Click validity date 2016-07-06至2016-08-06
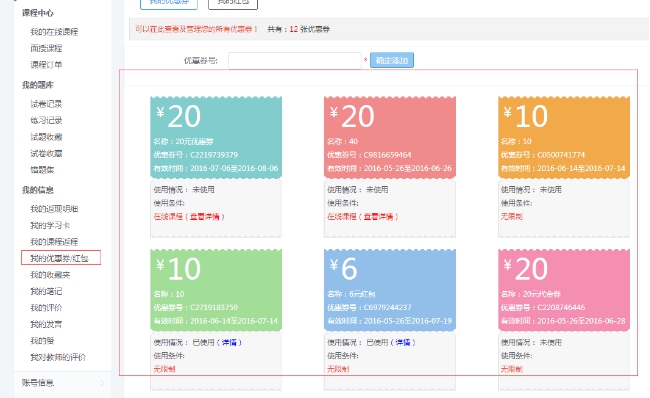Screen dimensions: 650x398 click(x=234, y=168)
